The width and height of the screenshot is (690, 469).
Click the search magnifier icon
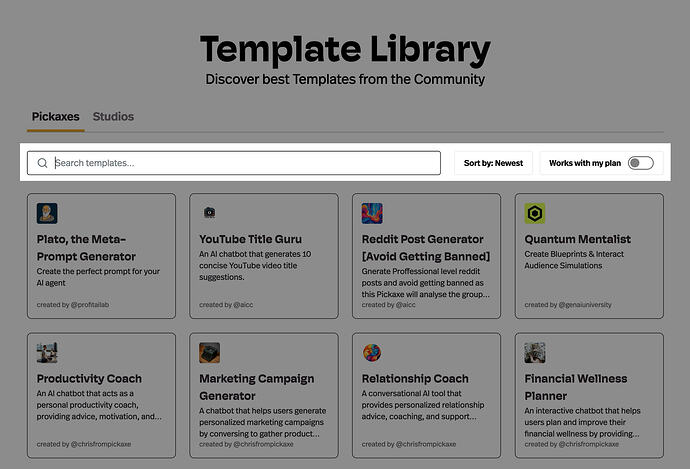point(42,163)
